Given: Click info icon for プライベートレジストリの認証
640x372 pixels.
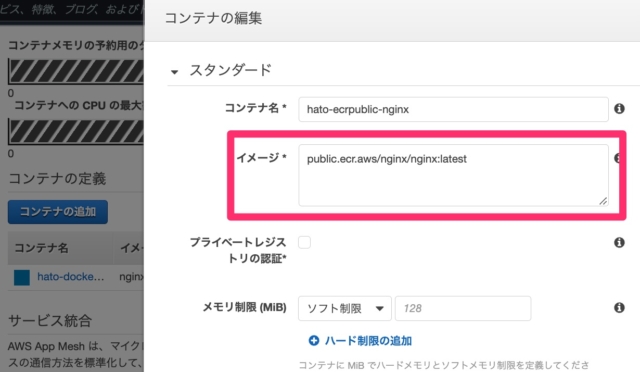Looking at the screenshot, I should 619,243.
